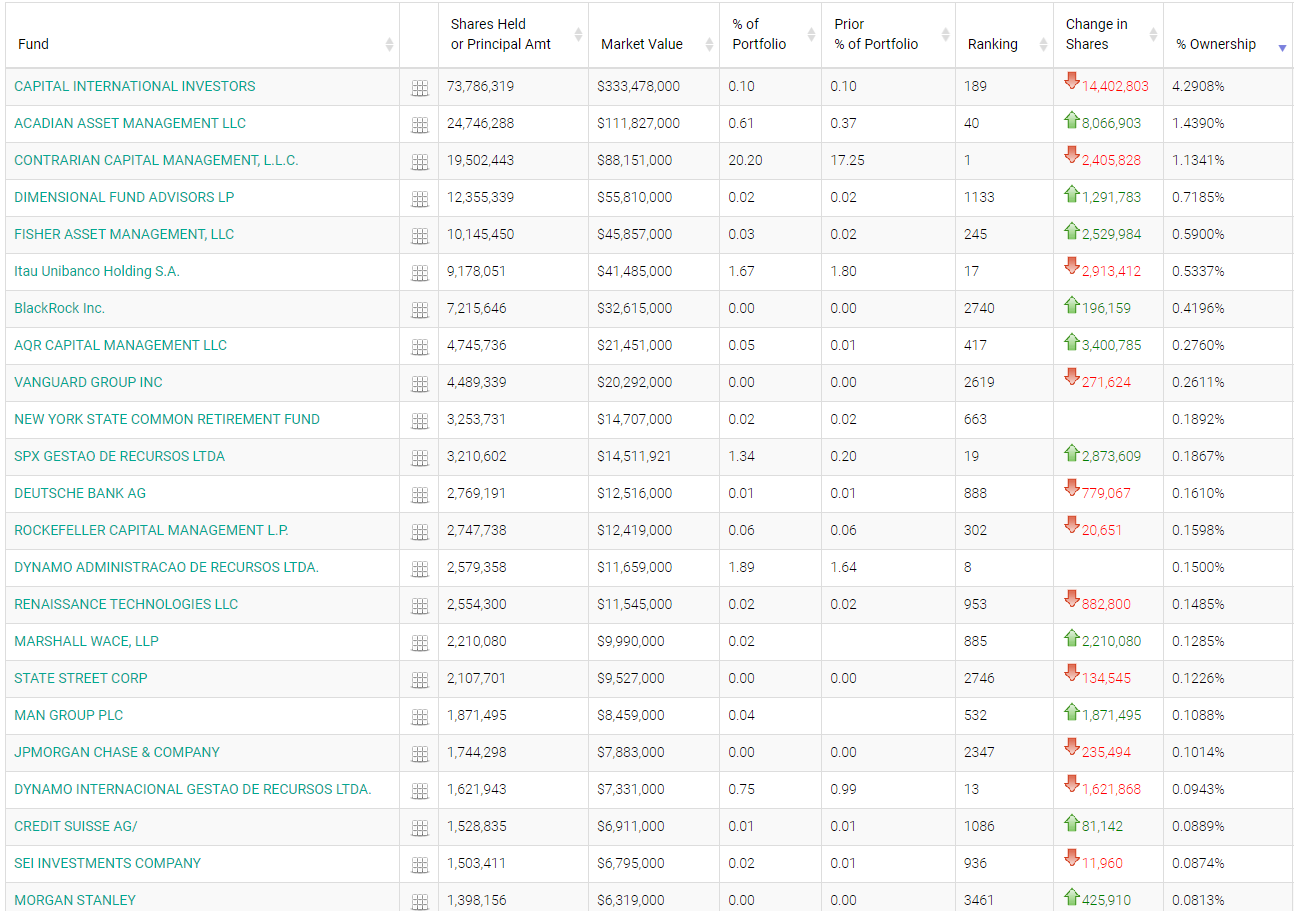
Task: Open grid icon for State Street Corp row
Action: tap(420, 680)
